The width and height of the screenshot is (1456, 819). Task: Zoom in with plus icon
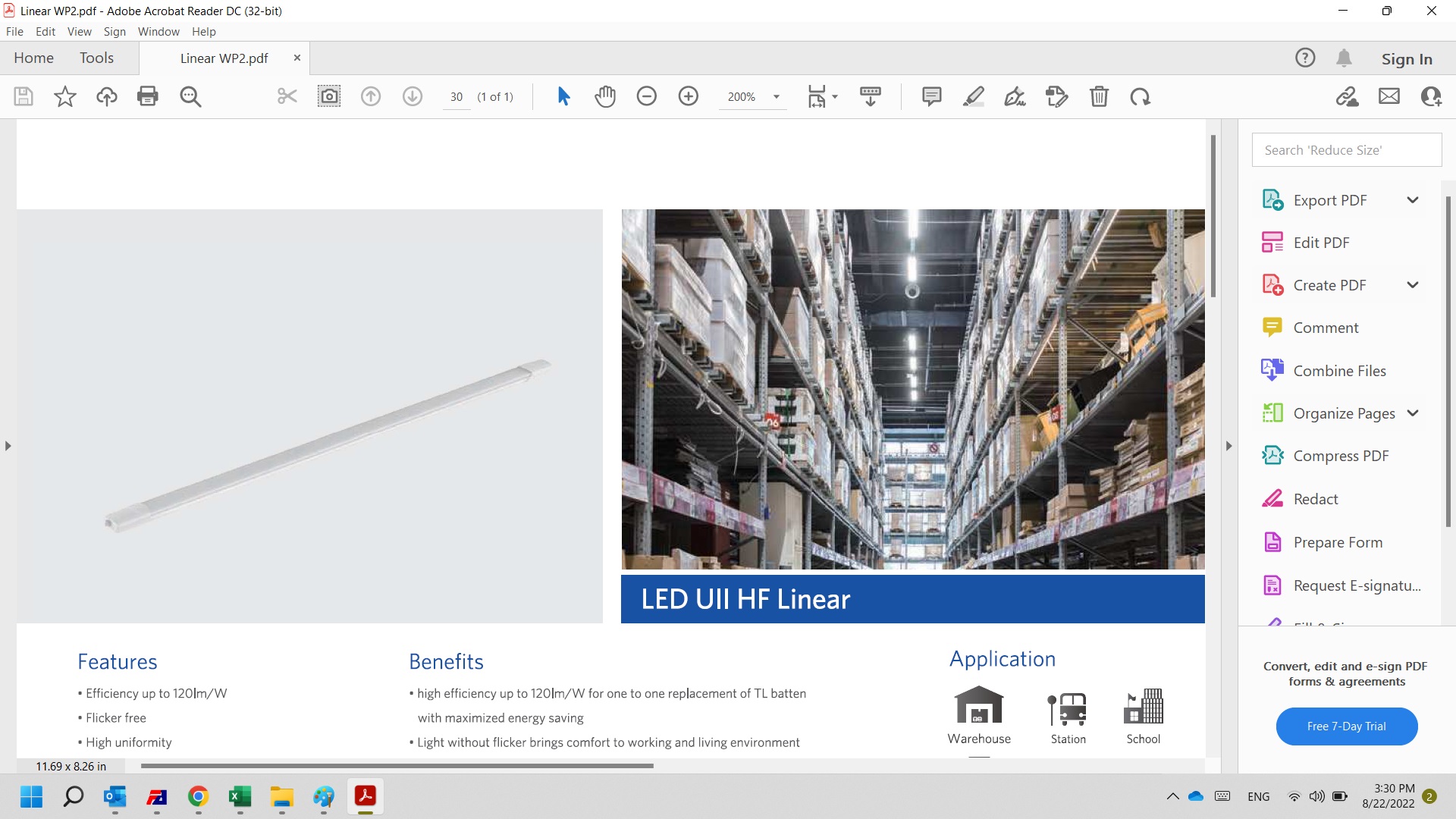click(x=689, y=96)
